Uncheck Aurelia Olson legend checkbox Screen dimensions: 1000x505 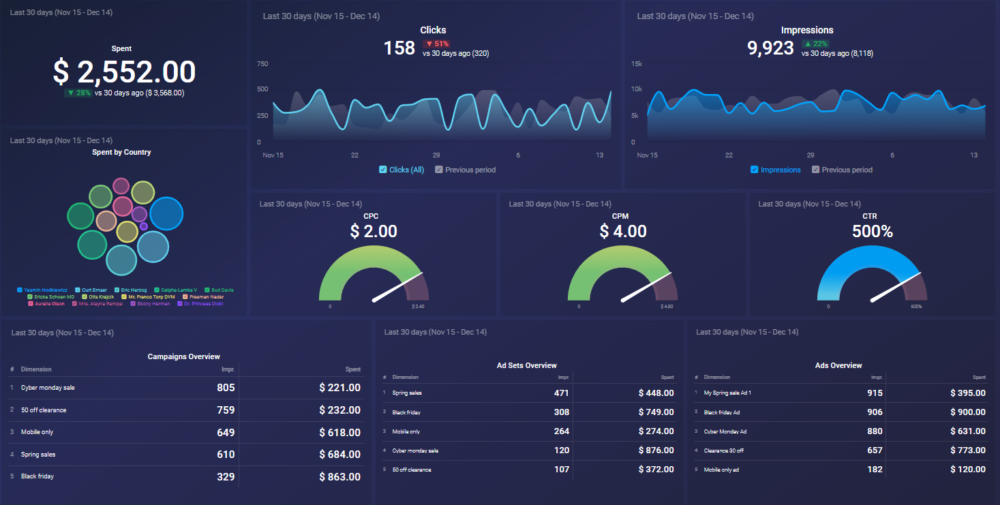(x=31, y=304)
